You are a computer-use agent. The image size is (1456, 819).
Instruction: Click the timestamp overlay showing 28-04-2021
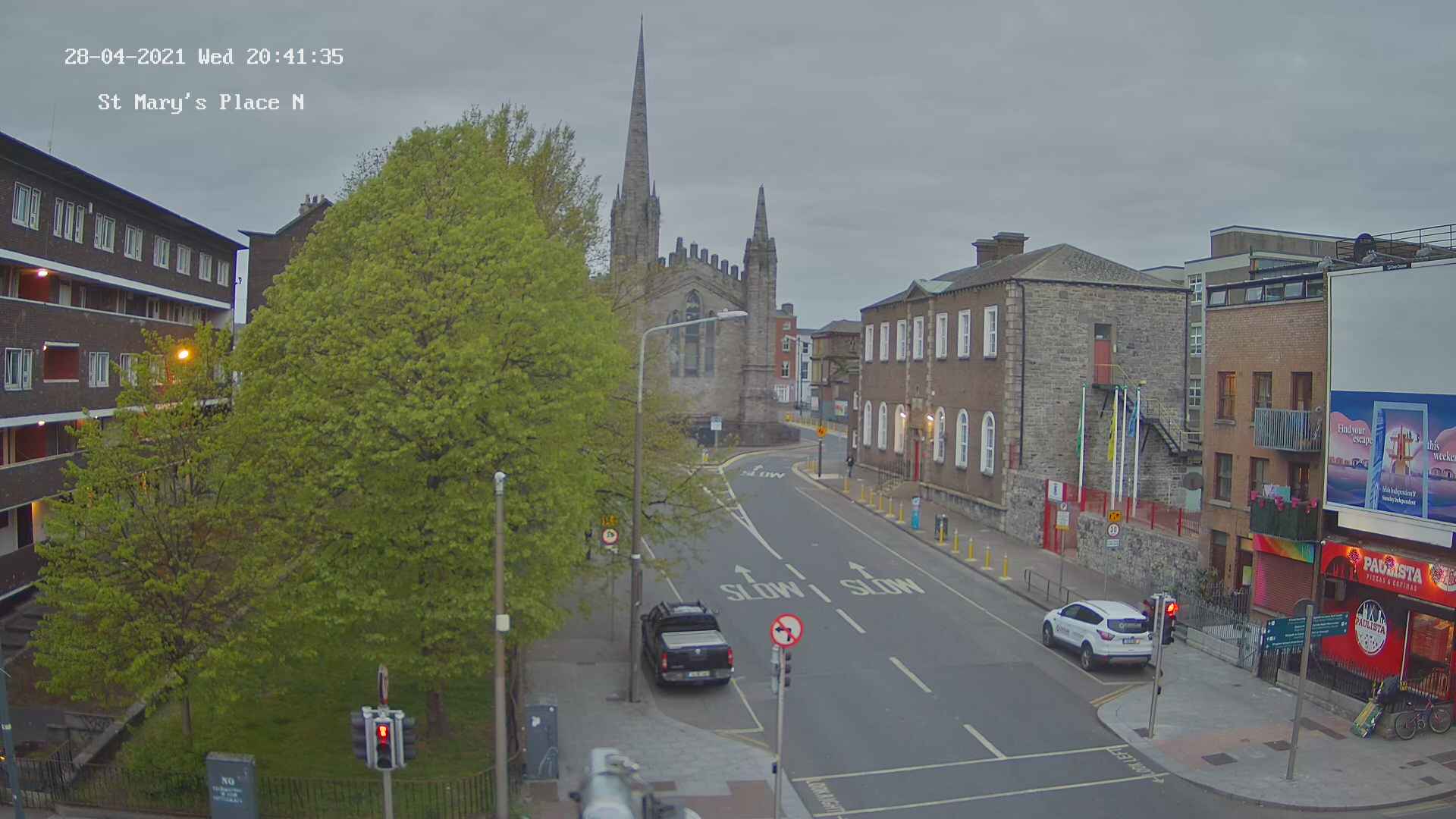coord(203,57)
